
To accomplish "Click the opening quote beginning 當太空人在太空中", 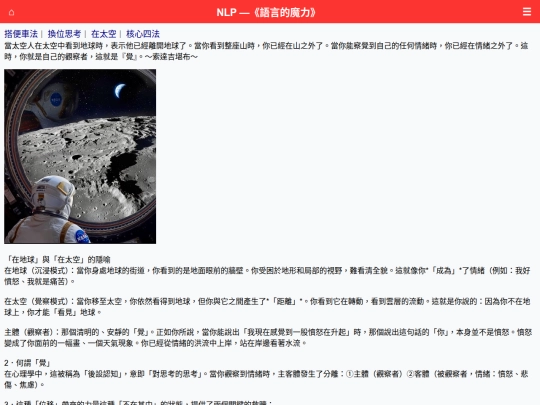I will click(x=266, y=51).
